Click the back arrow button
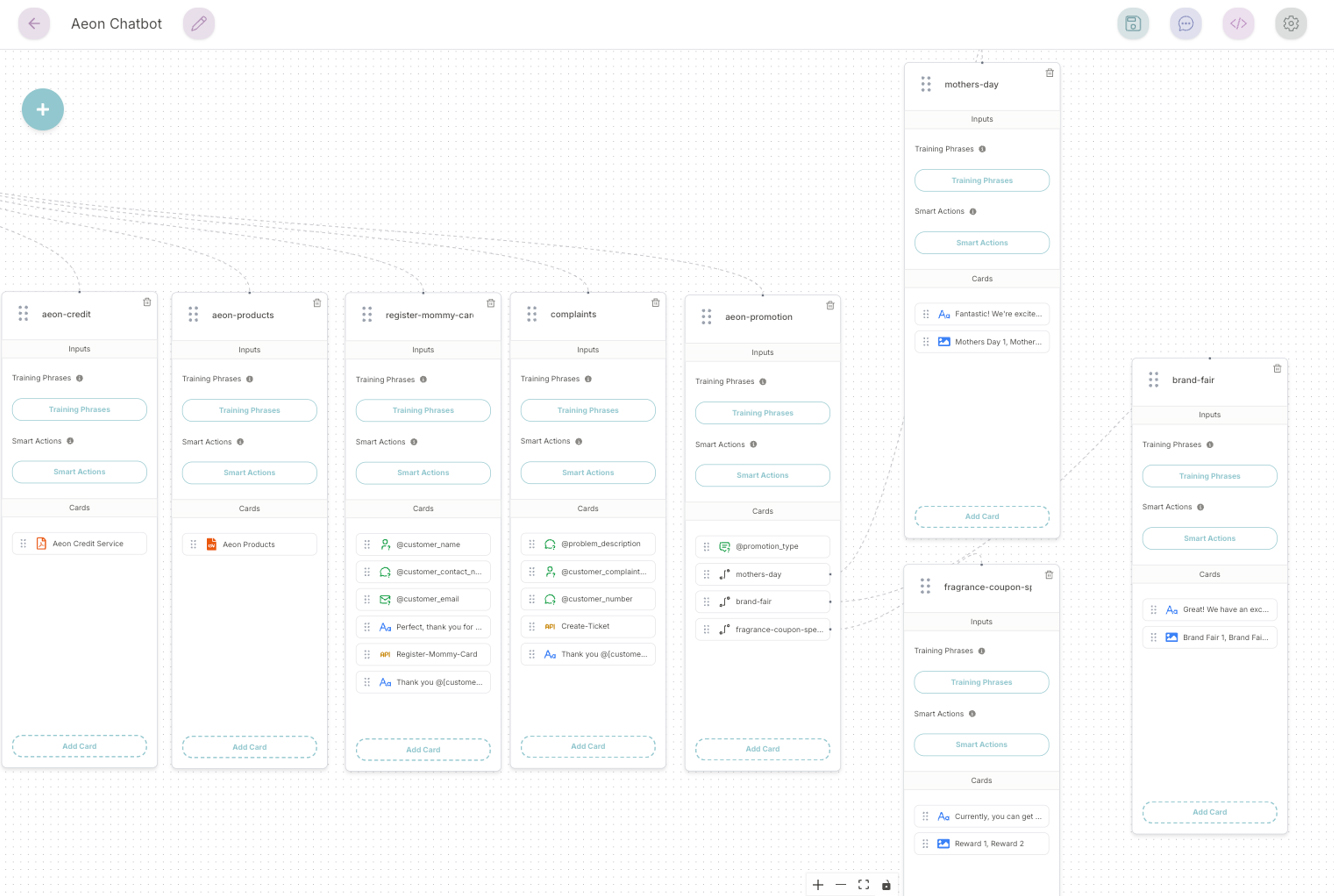The width and height of the screenshot is (1334, 896). 34,24
